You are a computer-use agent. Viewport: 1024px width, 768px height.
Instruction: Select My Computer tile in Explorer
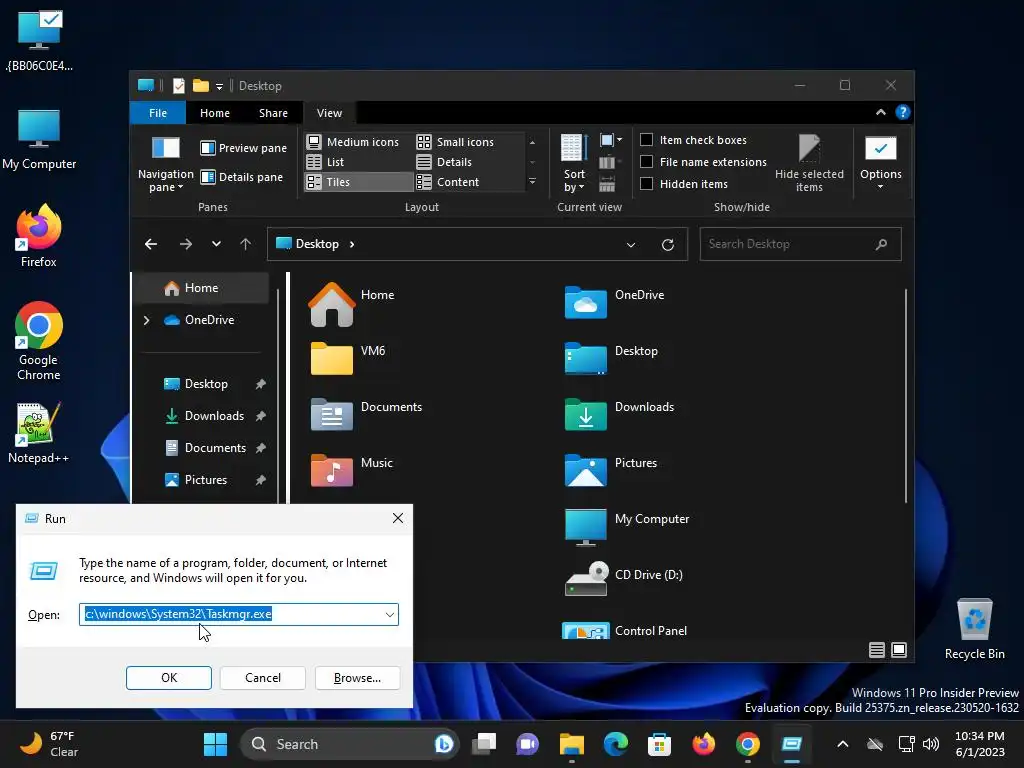(x=626, y=525)
